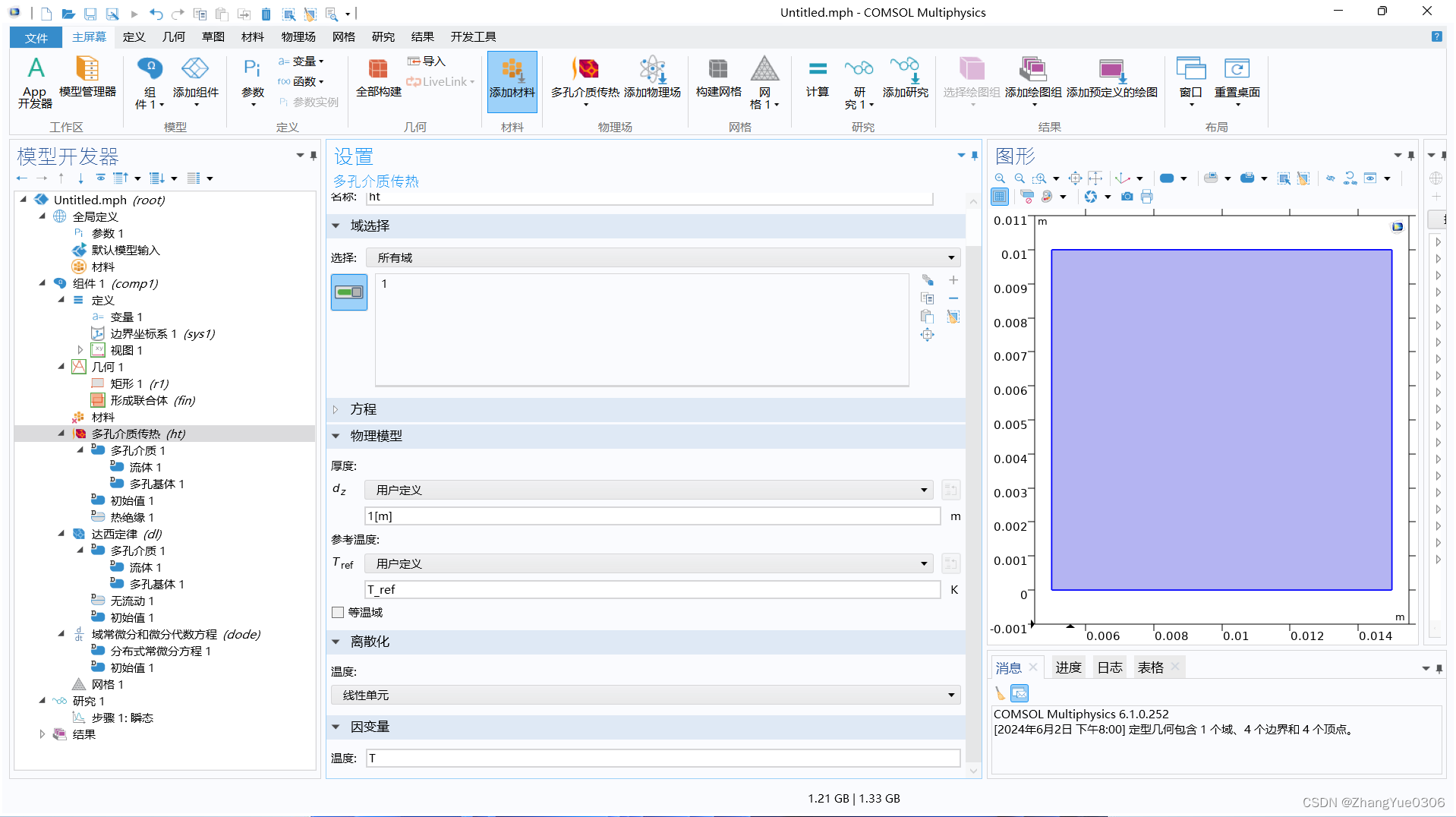
Task: Select 热绝缘 1 node in model tree
Action: pos(131,517)
